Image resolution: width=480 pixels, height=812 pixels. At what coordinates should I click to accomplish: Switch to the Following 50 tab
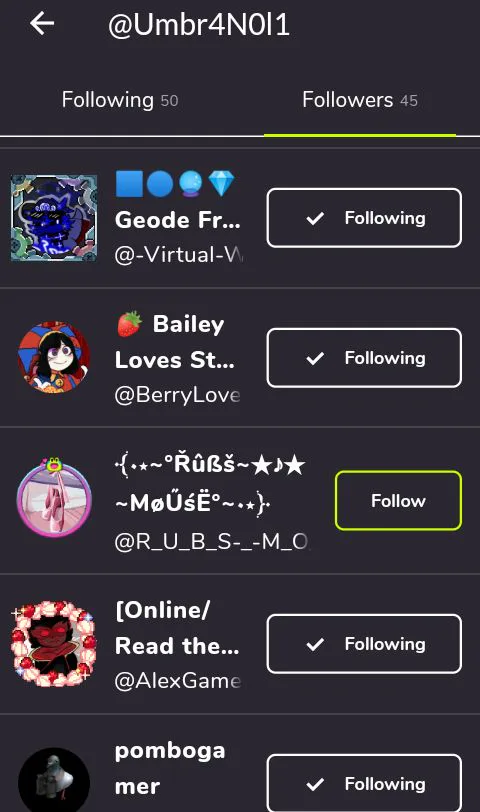[x=120, y=100]
